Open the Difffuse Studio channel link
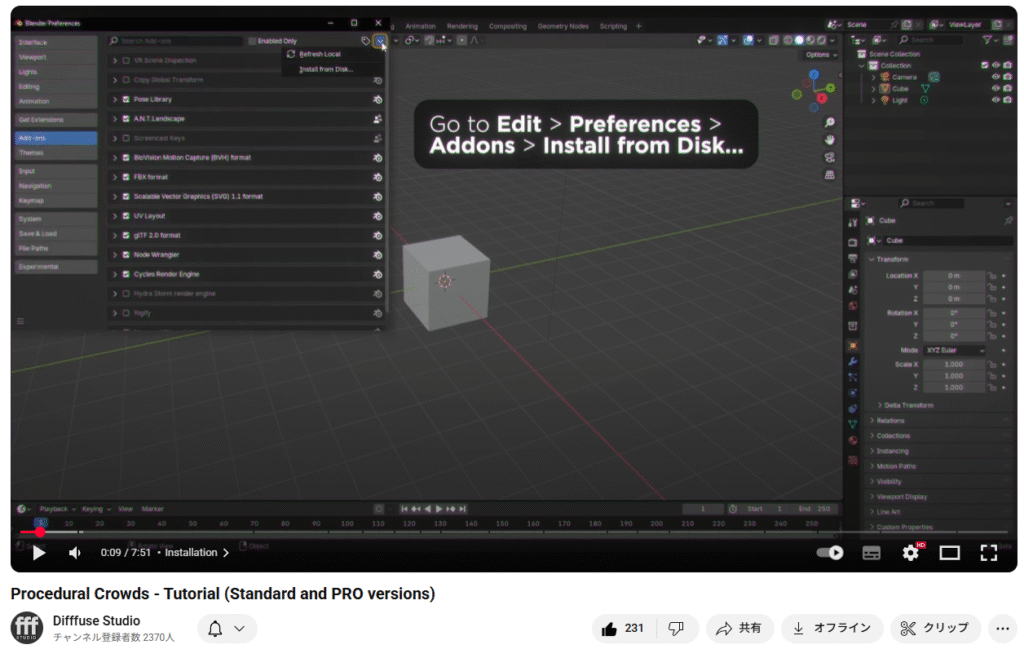1024x649 pixels. 97,621
